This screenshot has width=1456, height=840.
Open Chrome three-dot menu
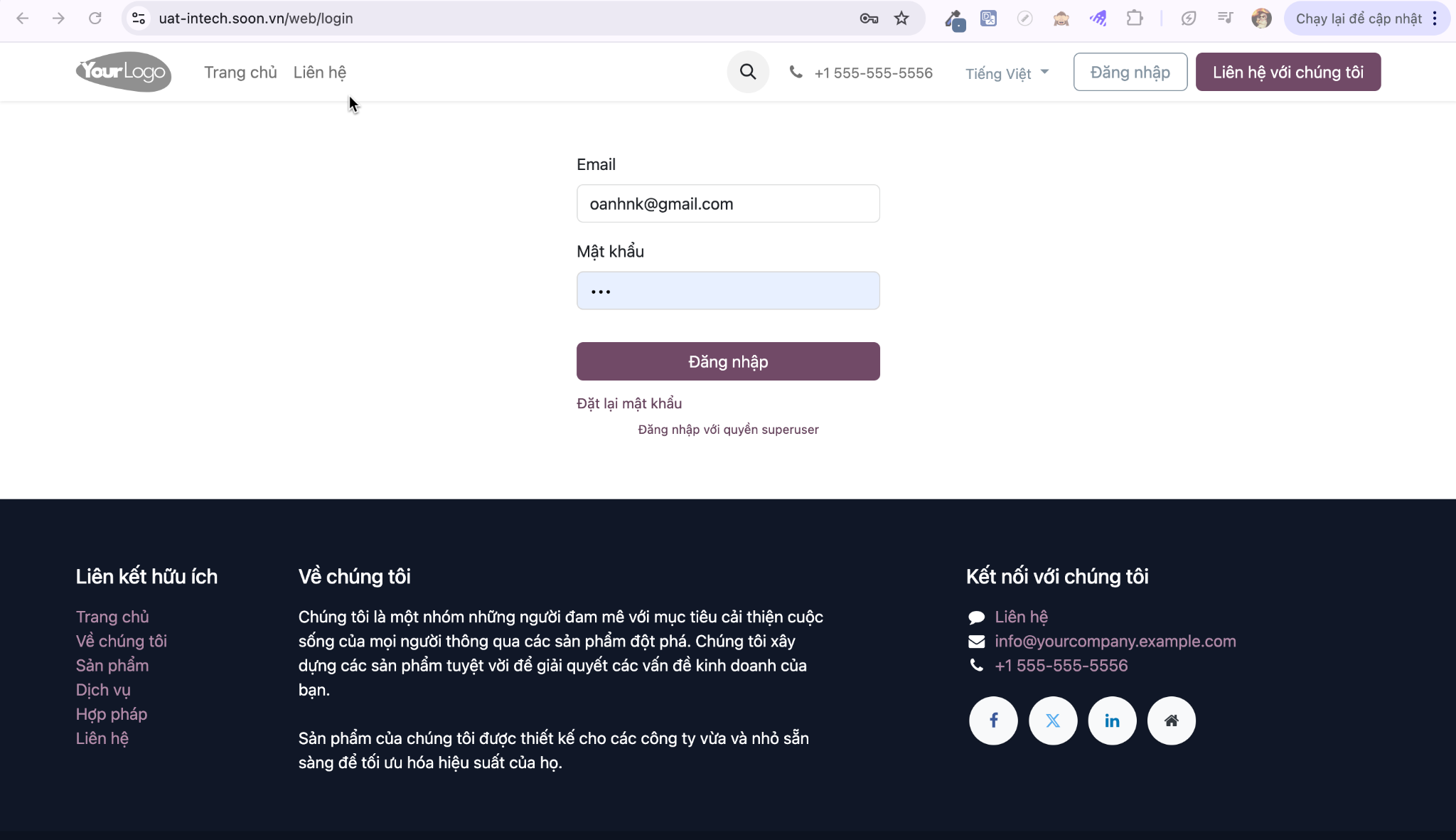1435,18
